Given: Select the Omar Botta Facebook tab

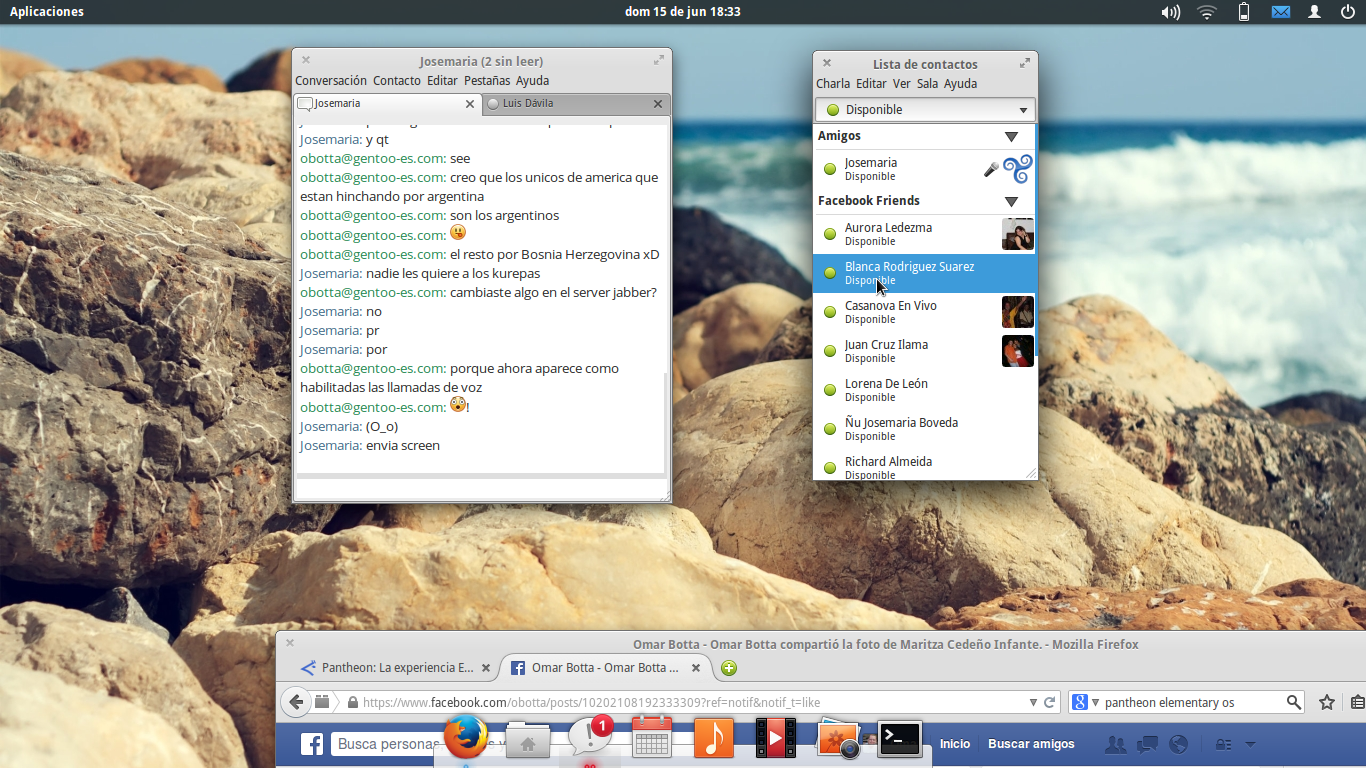Looking at the screenshot, I should (605, 668).
